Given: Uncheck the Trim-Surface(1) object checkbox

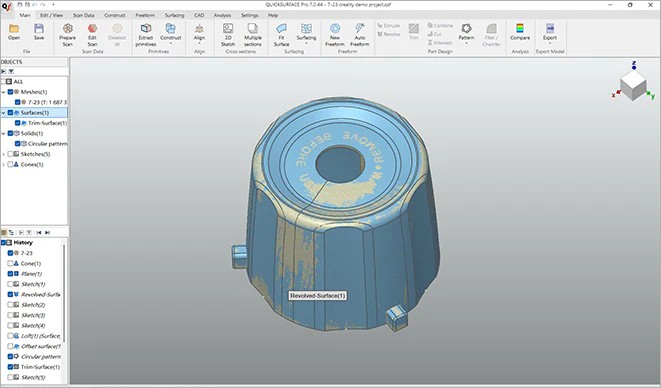Looking at the screenshot, I should (x=18, y=123).
